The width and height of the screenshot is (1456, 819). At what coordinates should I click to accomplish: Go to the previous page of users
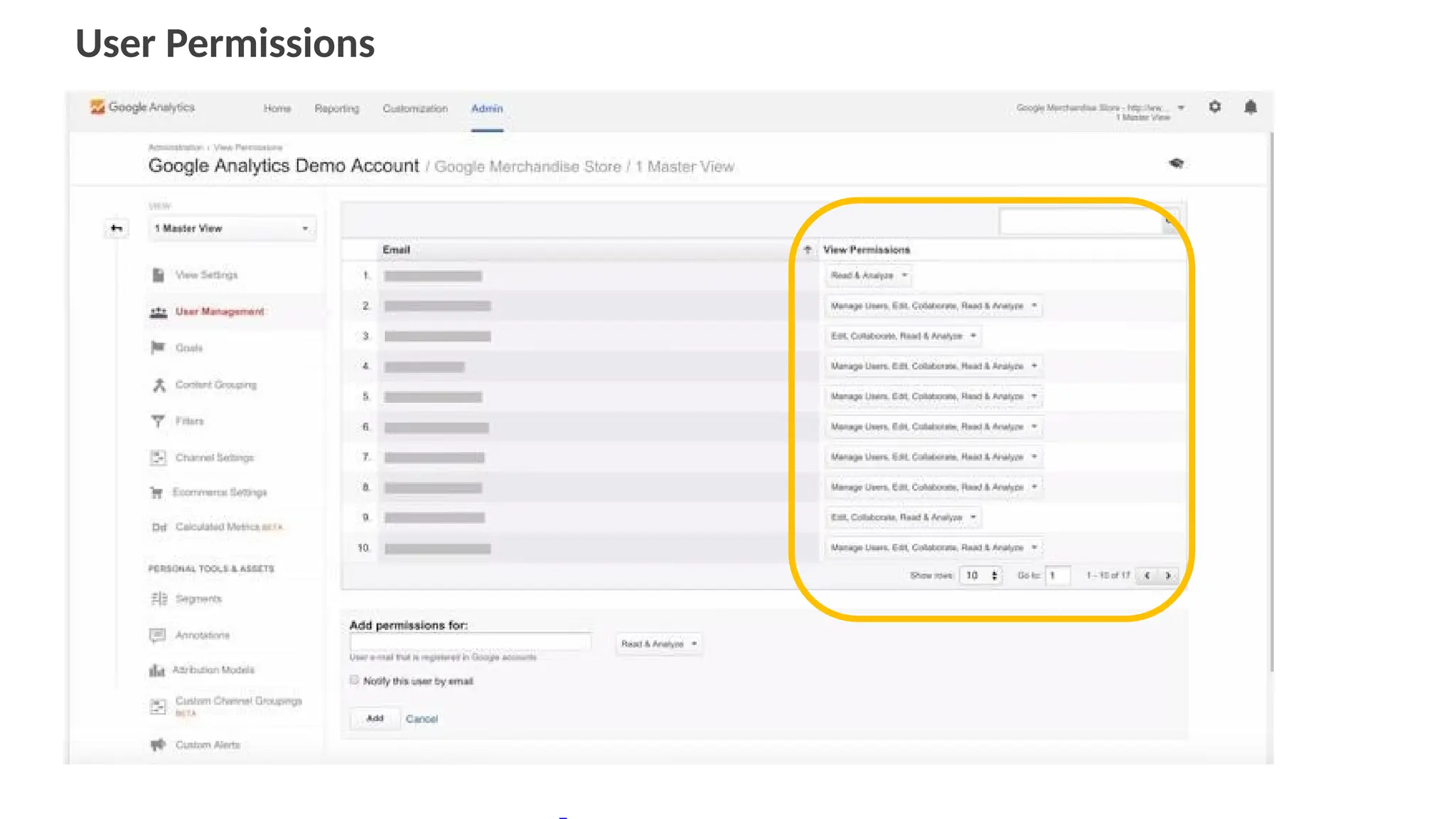[x=1147, y=575]
